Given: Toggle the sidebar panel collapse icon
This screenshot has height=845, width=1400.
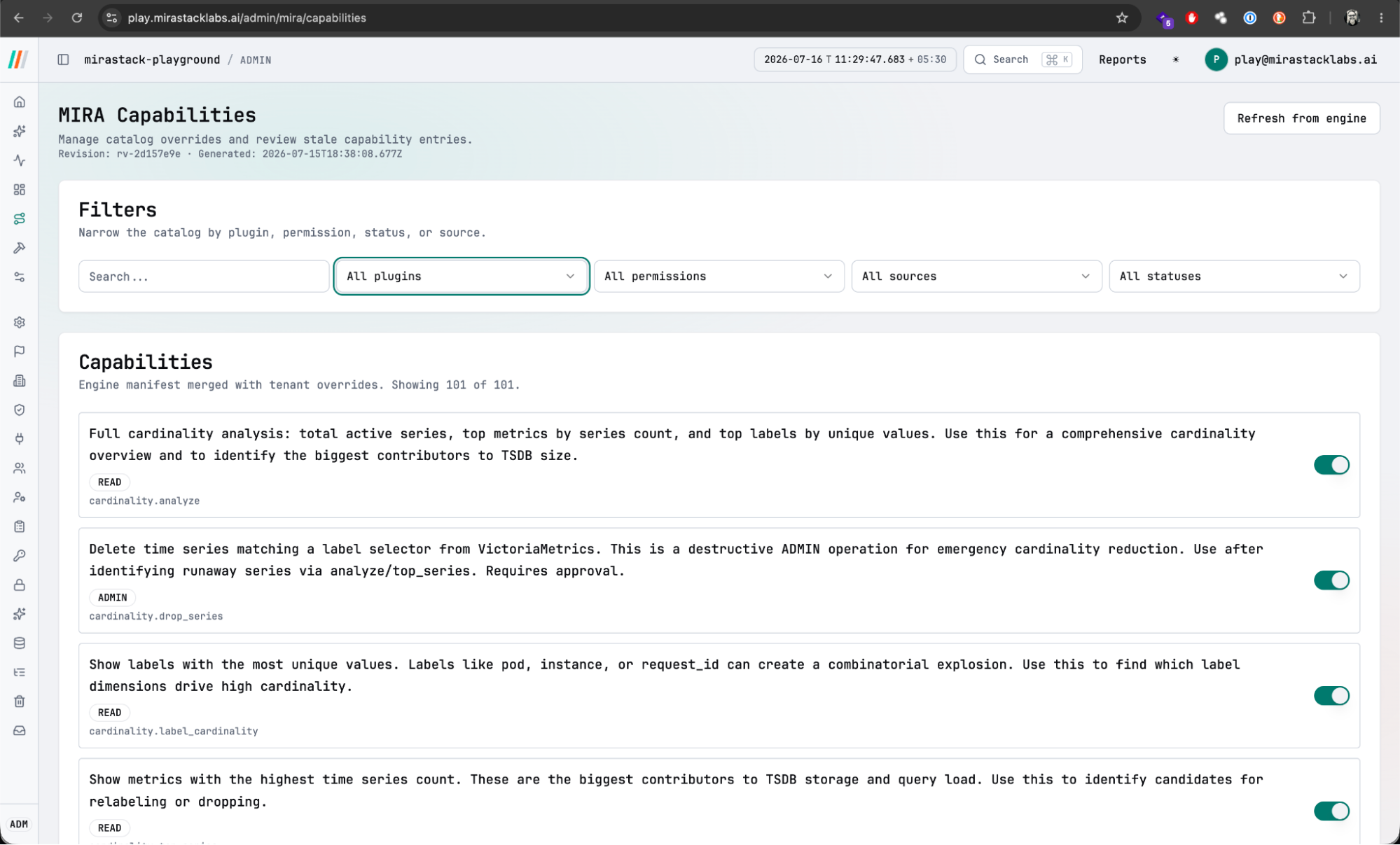Looking at the screenshot, I should 63,60.
